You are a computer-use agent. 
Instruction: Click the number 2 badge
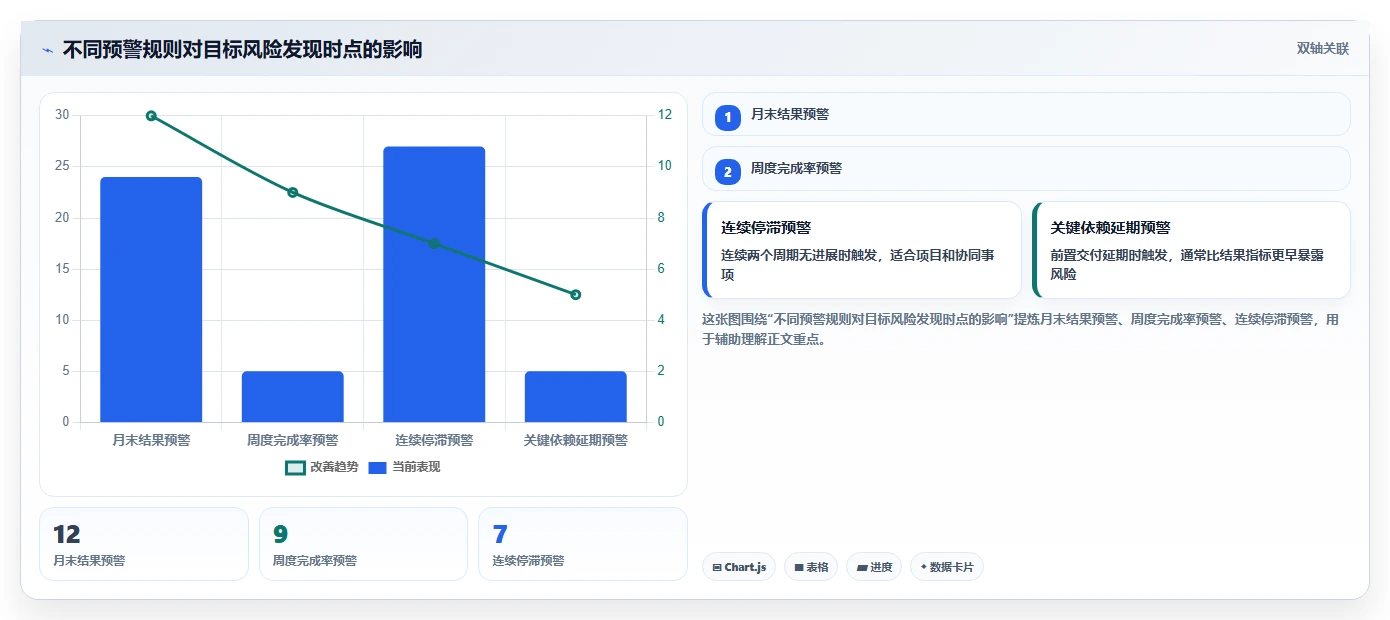coord(728,172)
